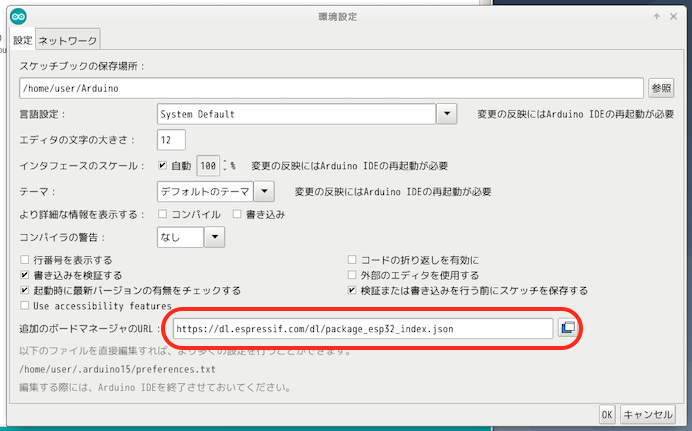Enable コードの折り返し code folding checkbox
Image resolution: width=692 pixels, height=431 pixels.
point(352,260)
